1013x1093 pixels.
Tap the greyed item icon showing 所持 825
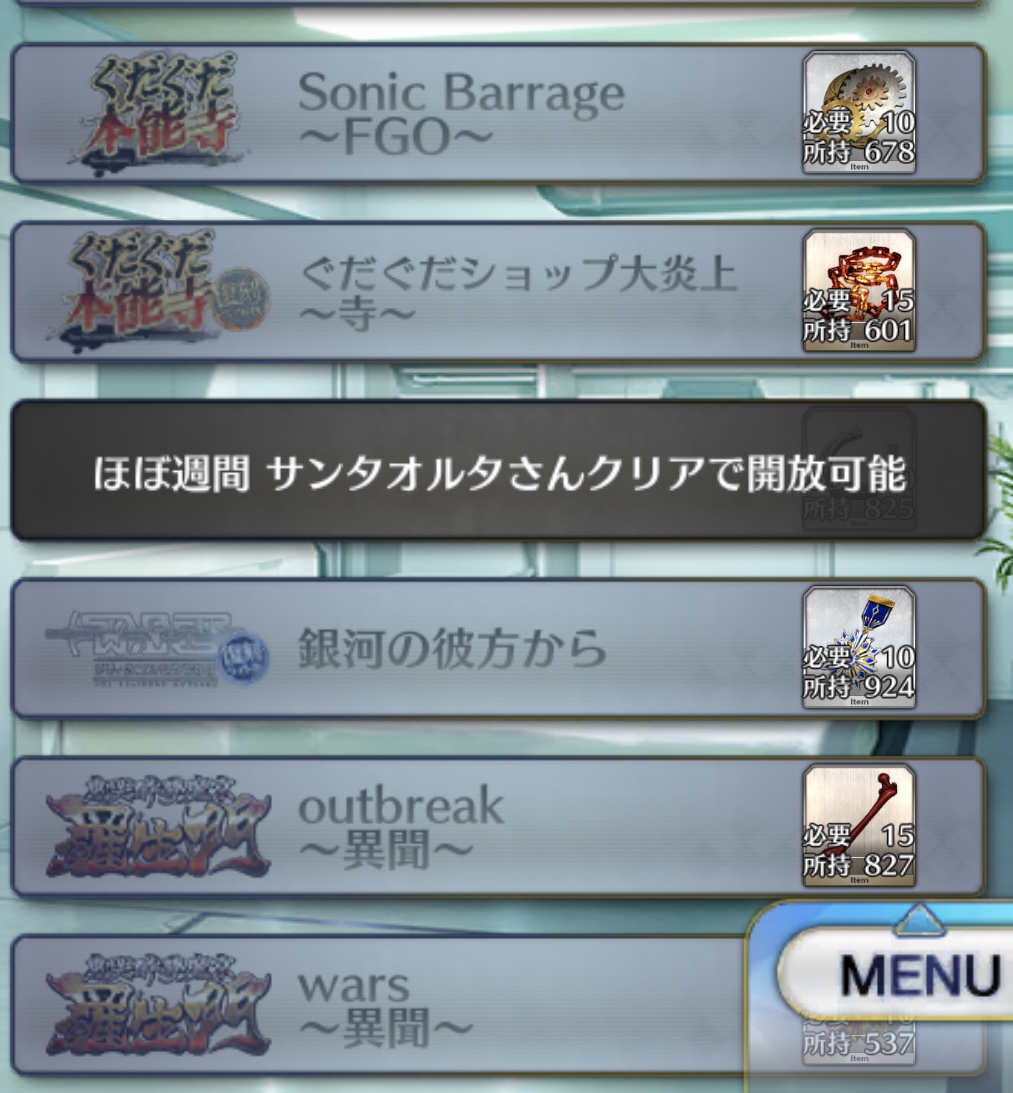pyautogui.click(x=859, y=469)
